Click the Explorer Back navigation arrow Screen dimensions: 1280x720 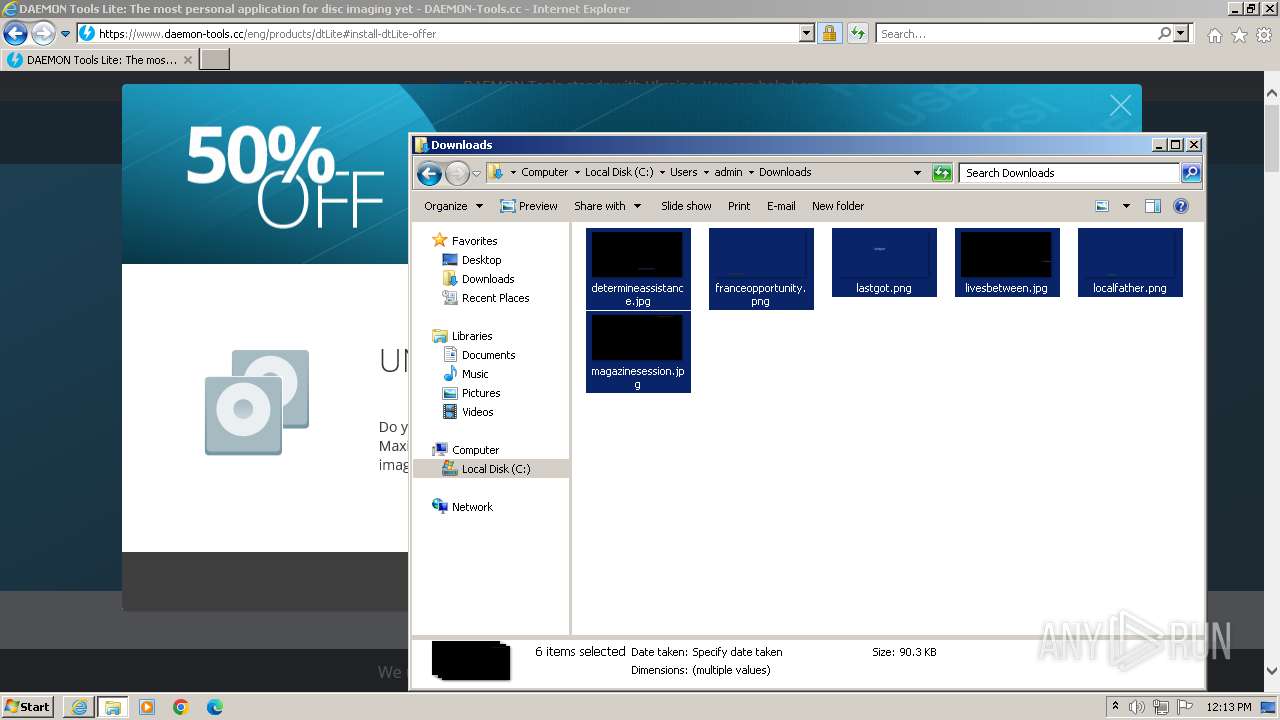point(429,174)
